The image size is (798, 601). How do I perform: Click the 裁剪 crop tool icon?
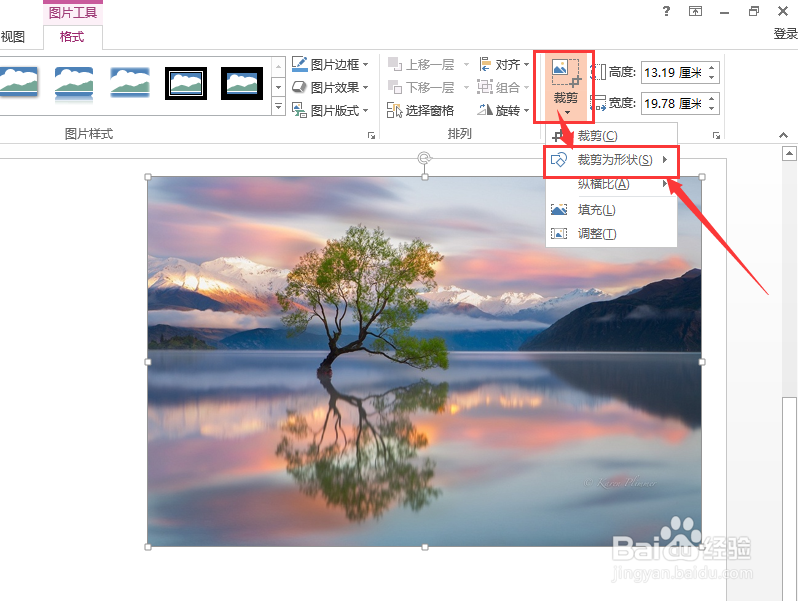coord(565,72)
